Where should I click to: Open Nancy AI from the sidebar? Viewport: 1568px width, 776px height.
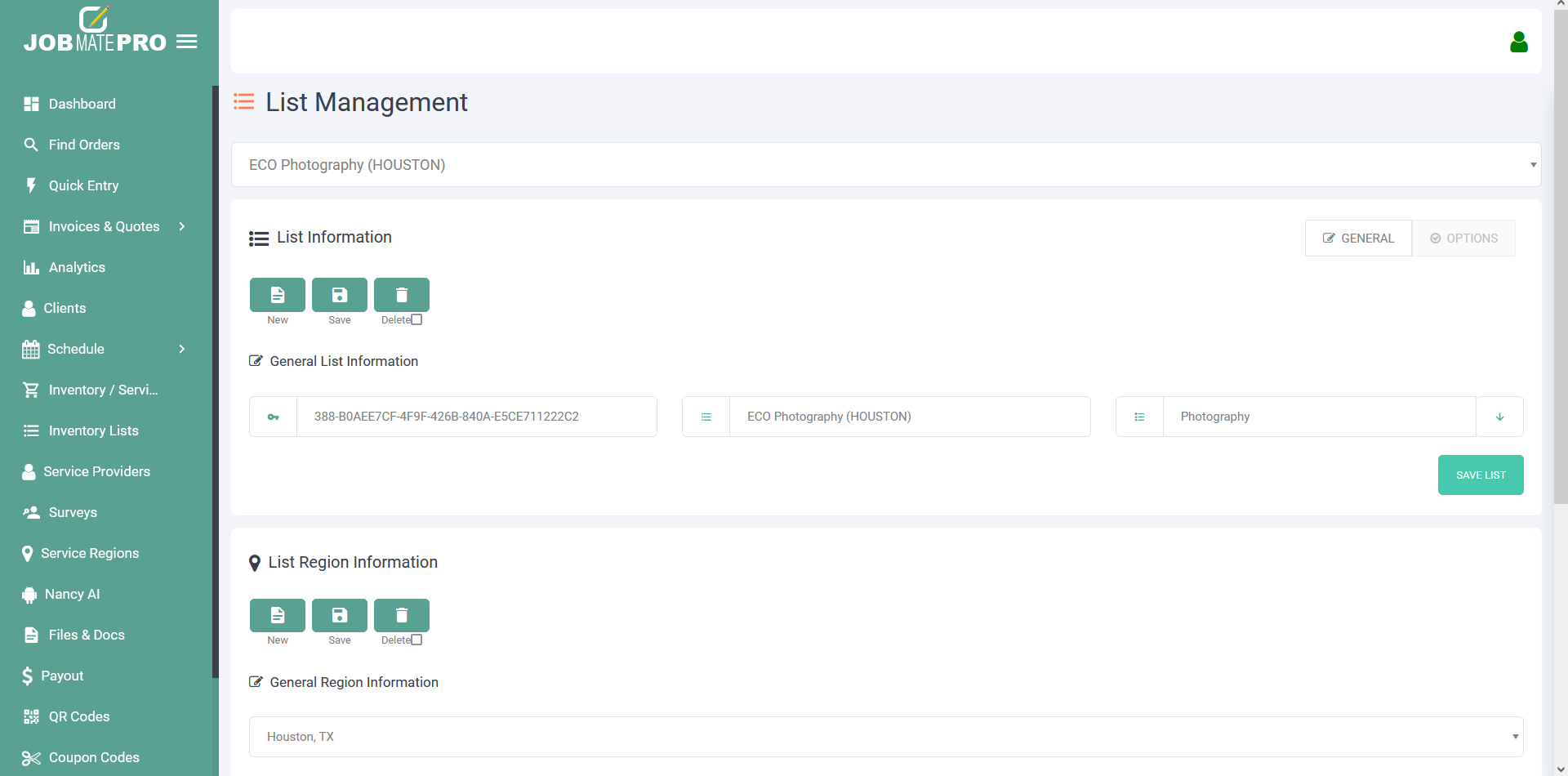[x=72, y=594]
